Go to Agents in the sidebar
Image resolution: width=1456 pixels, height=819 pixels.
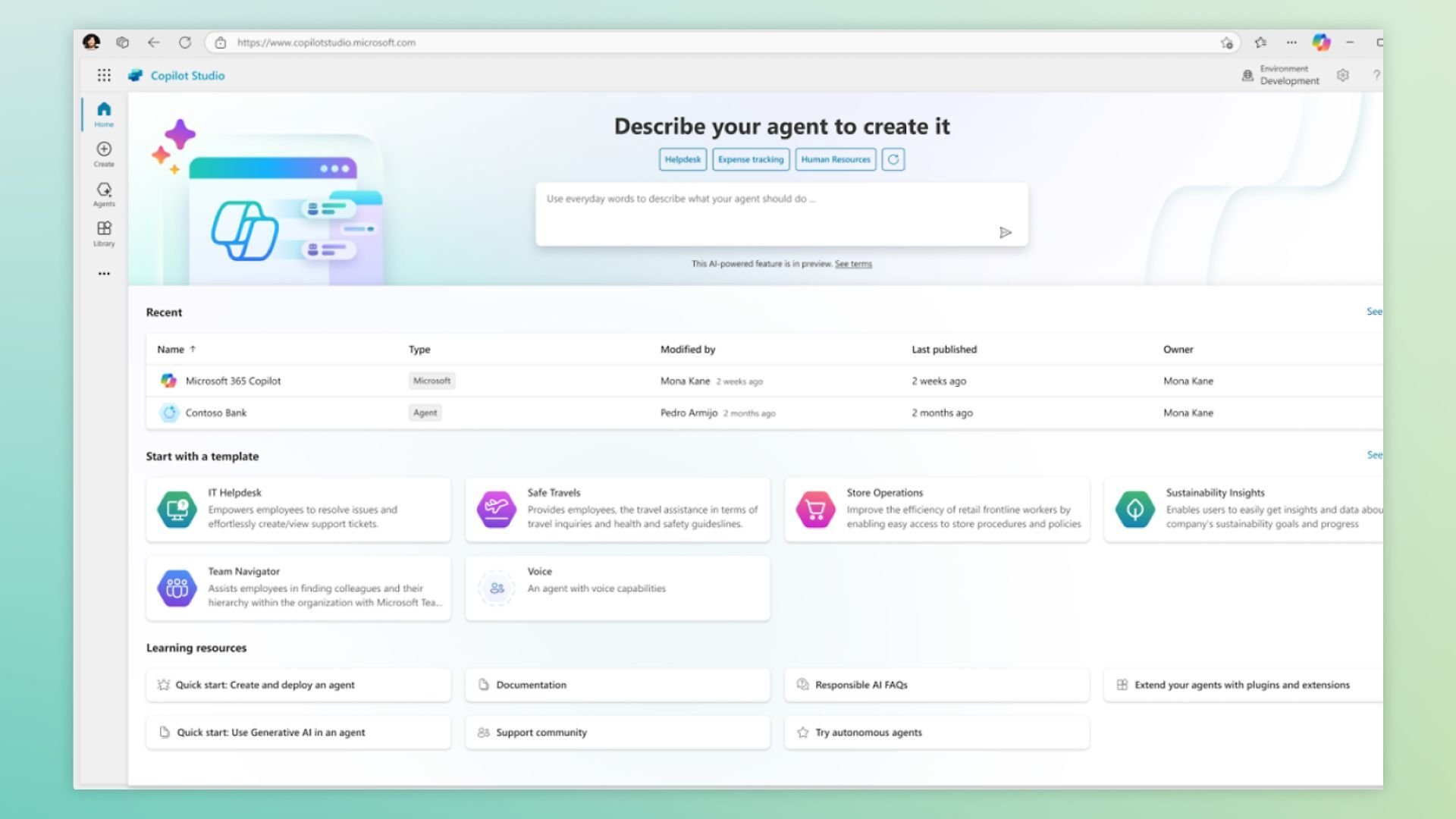tap(104, 194)
